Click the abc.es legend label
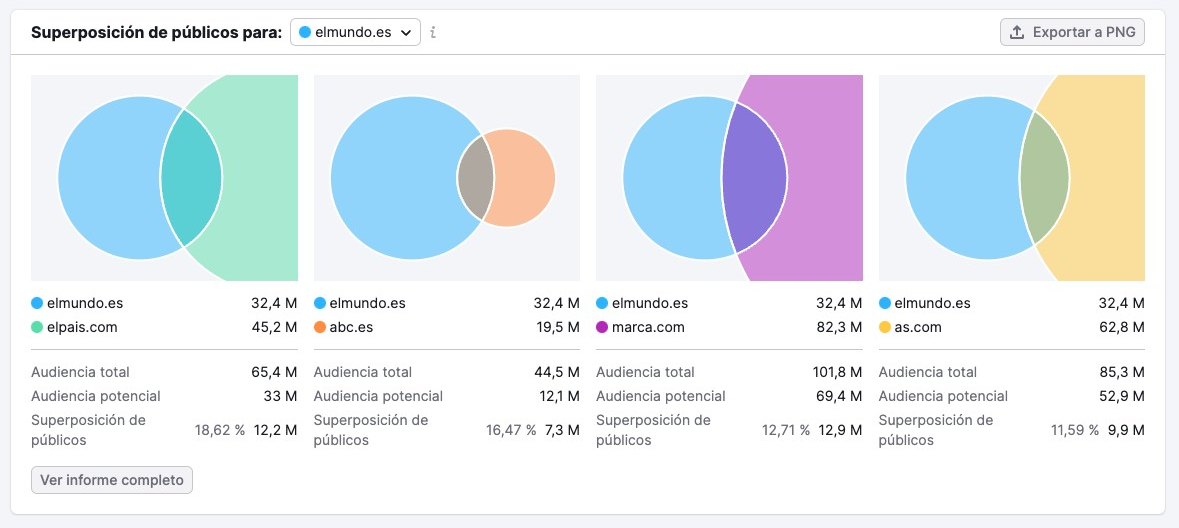This screenshot has height=528, width=1179. 354,327
